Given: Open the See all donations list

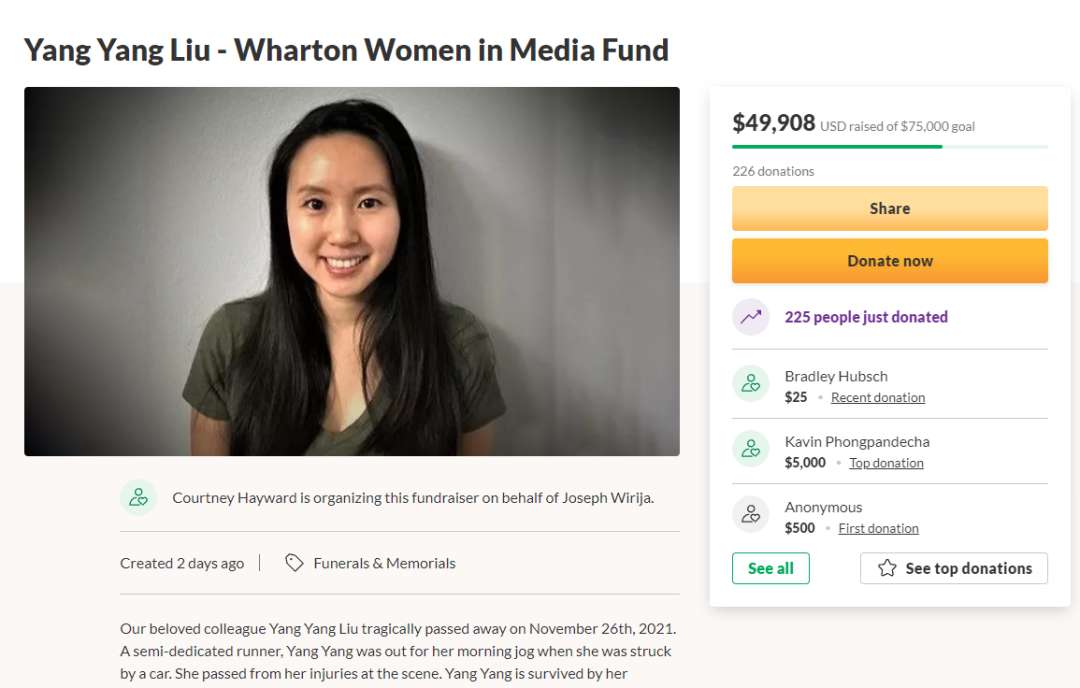Looking at the screenshot, I should [770, 568].
